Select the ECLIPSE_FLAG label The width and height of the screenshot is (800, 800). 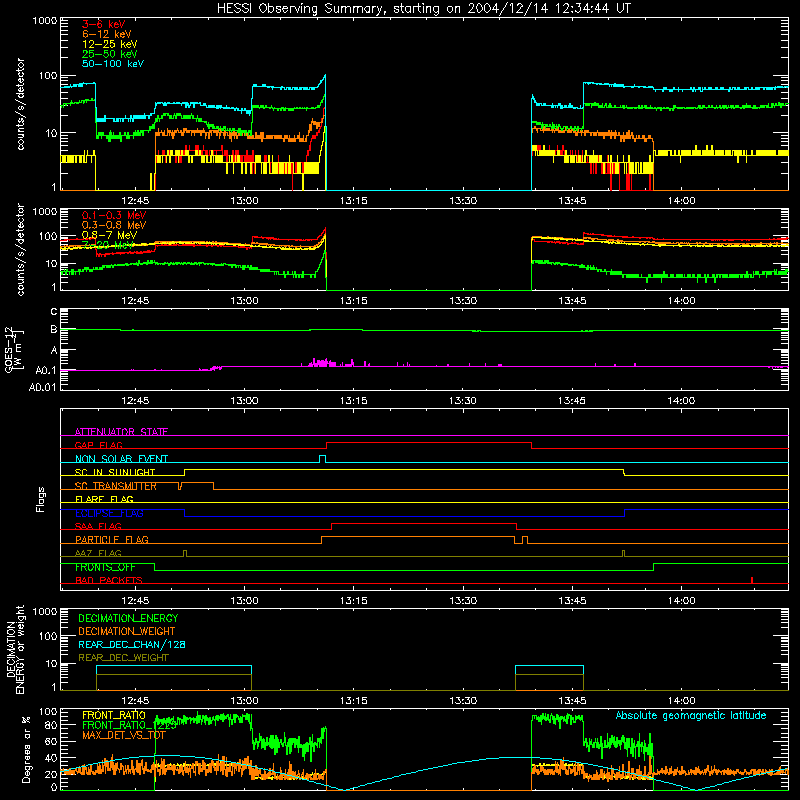109,513
